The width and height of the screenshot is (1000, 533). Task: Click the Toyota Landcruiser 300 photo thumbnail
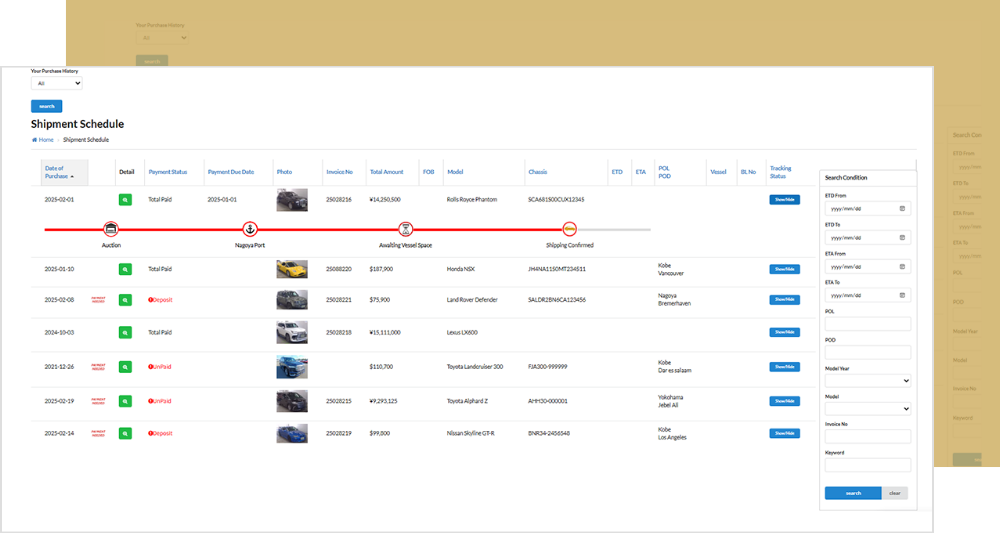click(292, 367)
